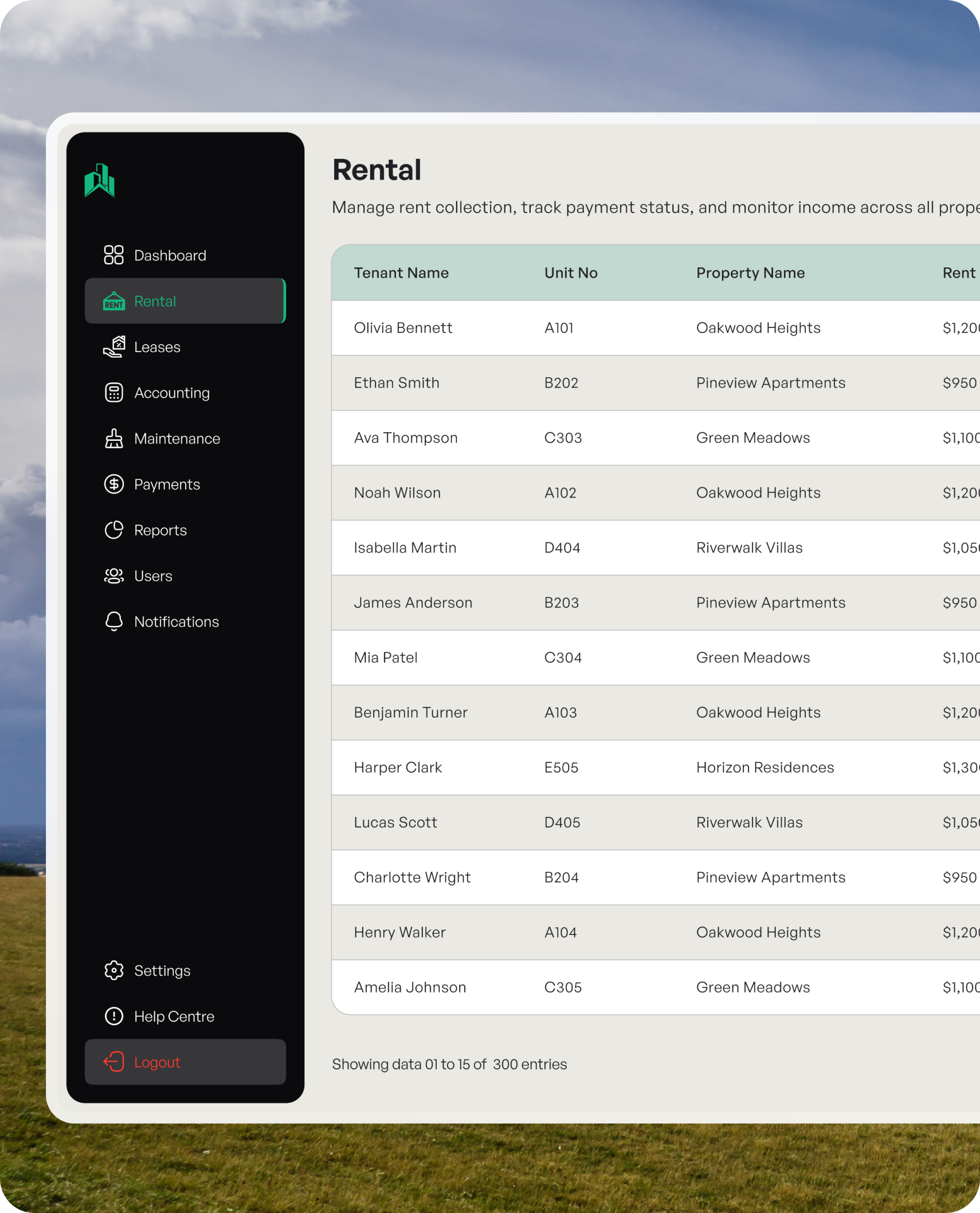Open Notifications in the sidebar
The width and height of the screenshot is (980, 1213).
tap(185, 621)
